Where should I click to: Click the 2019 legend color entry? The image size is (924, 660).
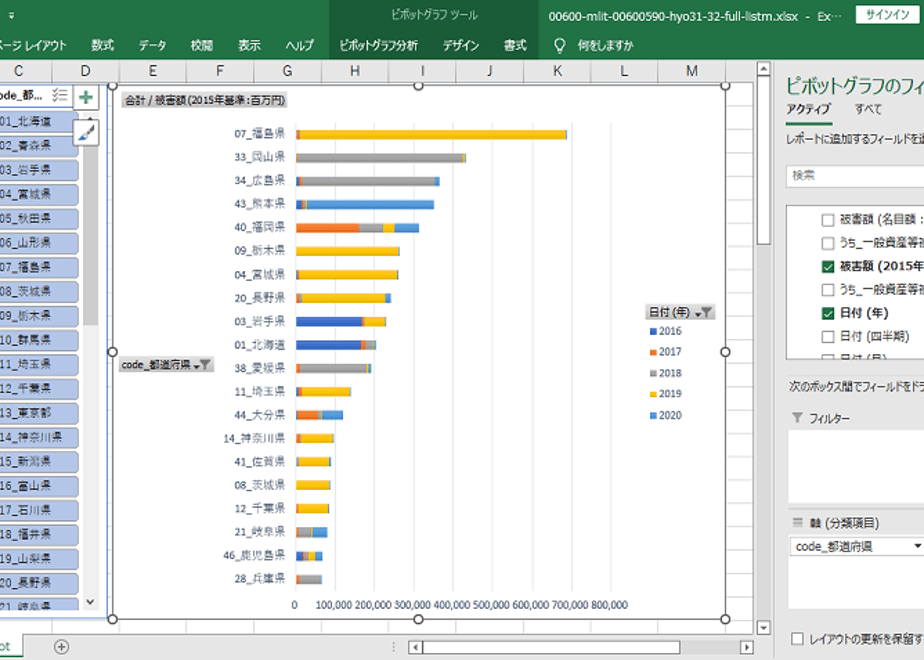click(665, 394)
